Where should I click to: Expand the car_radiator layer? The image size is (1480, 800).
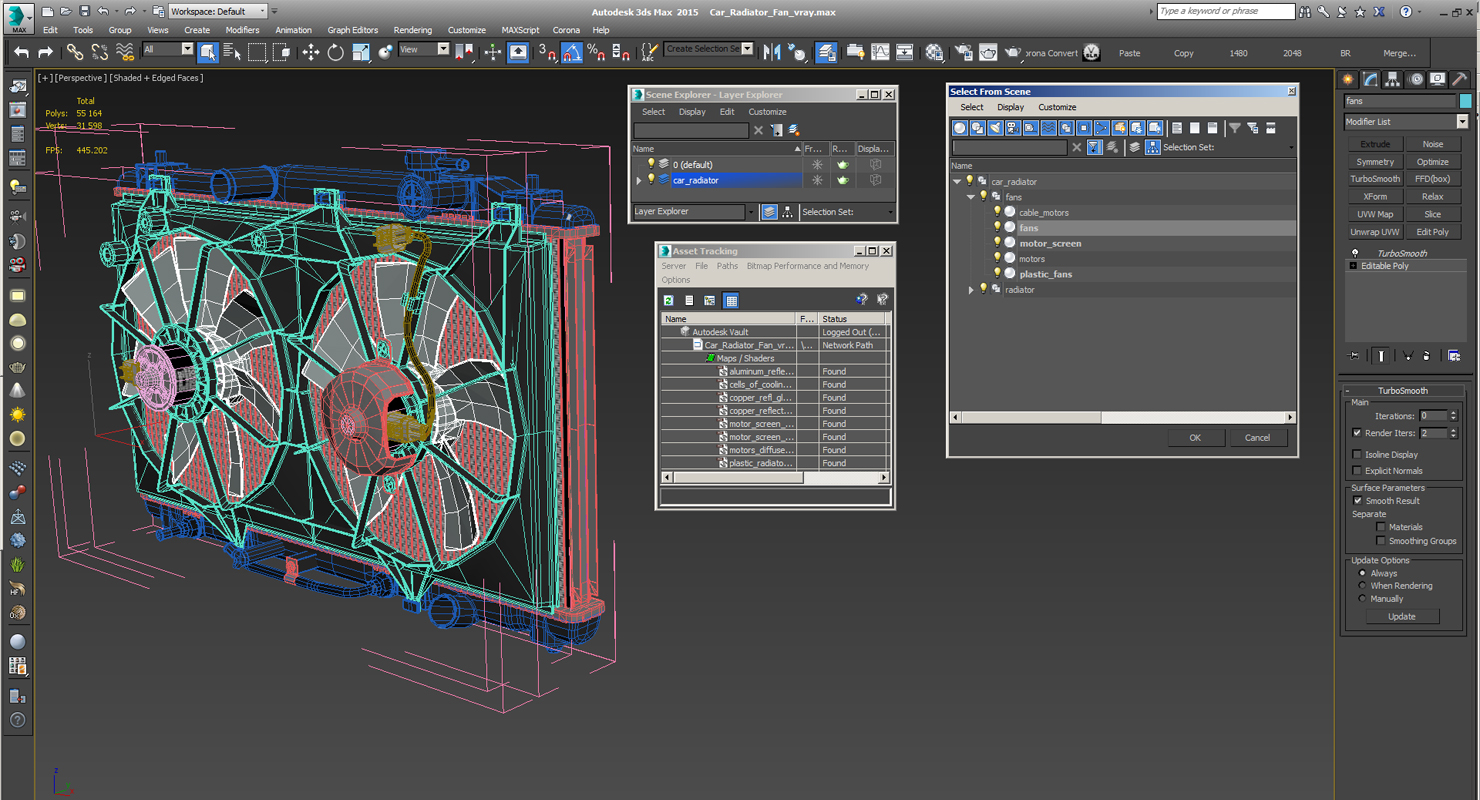point(639,181)
